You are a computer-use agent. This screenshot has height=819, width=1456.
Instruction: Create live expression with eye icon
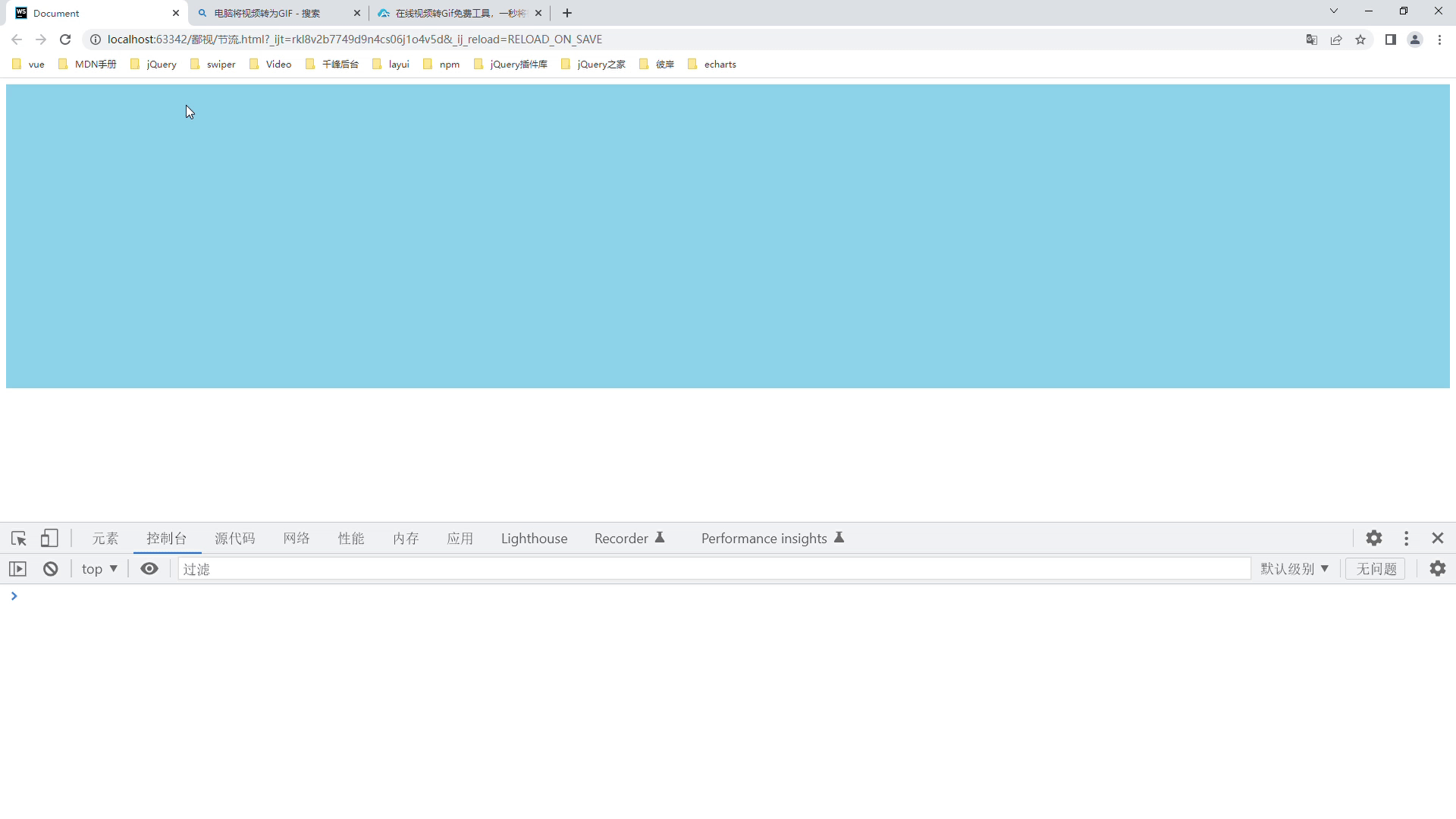point(149,569)
